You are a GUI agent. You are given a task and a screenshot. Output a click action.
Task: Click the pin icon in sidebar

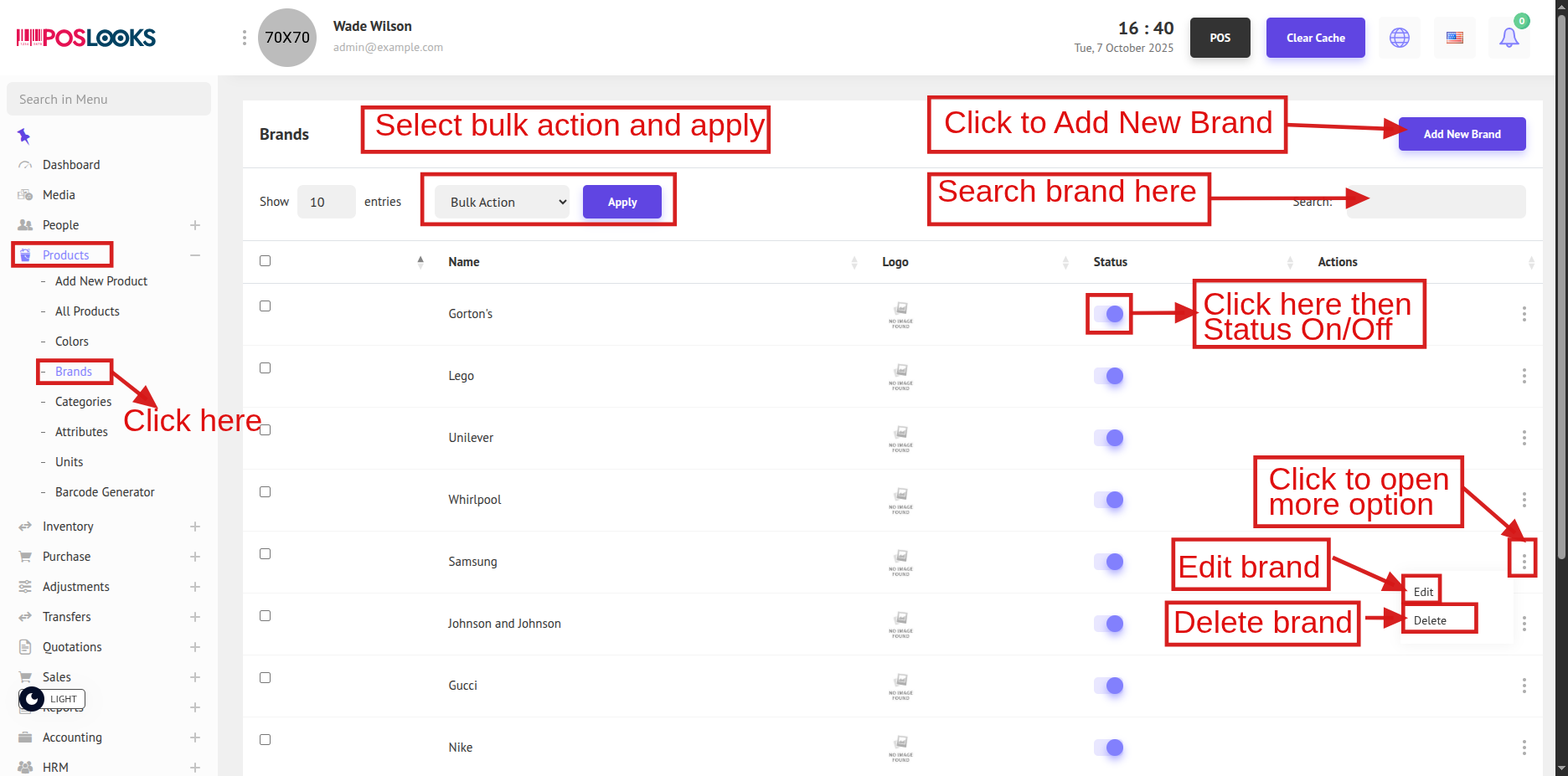click(23, 136)
